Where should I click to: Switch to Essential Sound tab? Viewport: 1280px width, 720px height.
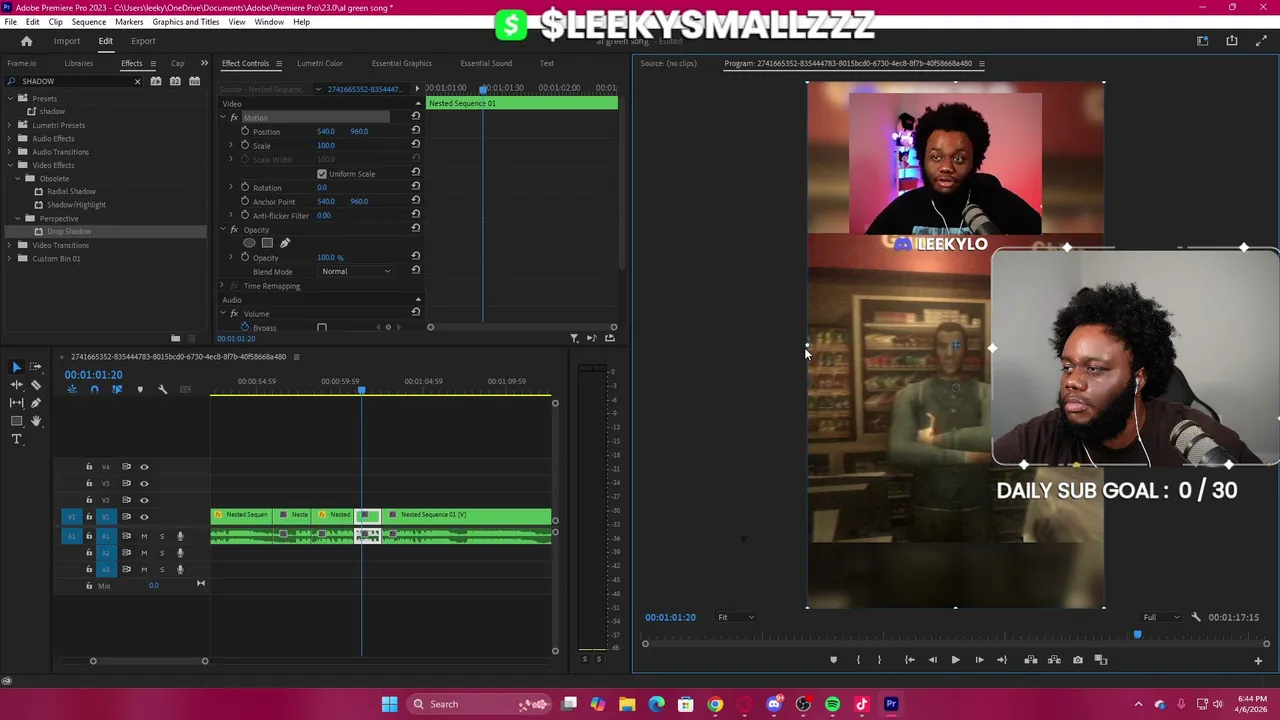tap(486, 64)
